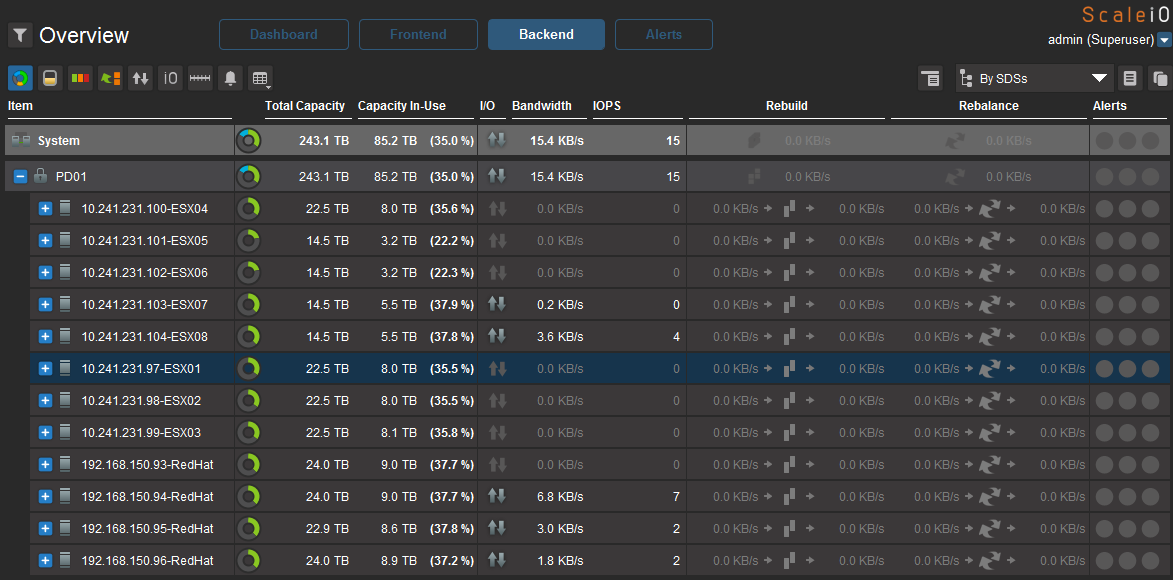Switch to the Dashboard tab
The width and height of the screenshot is (1173, 580).
tap(284, 34)
